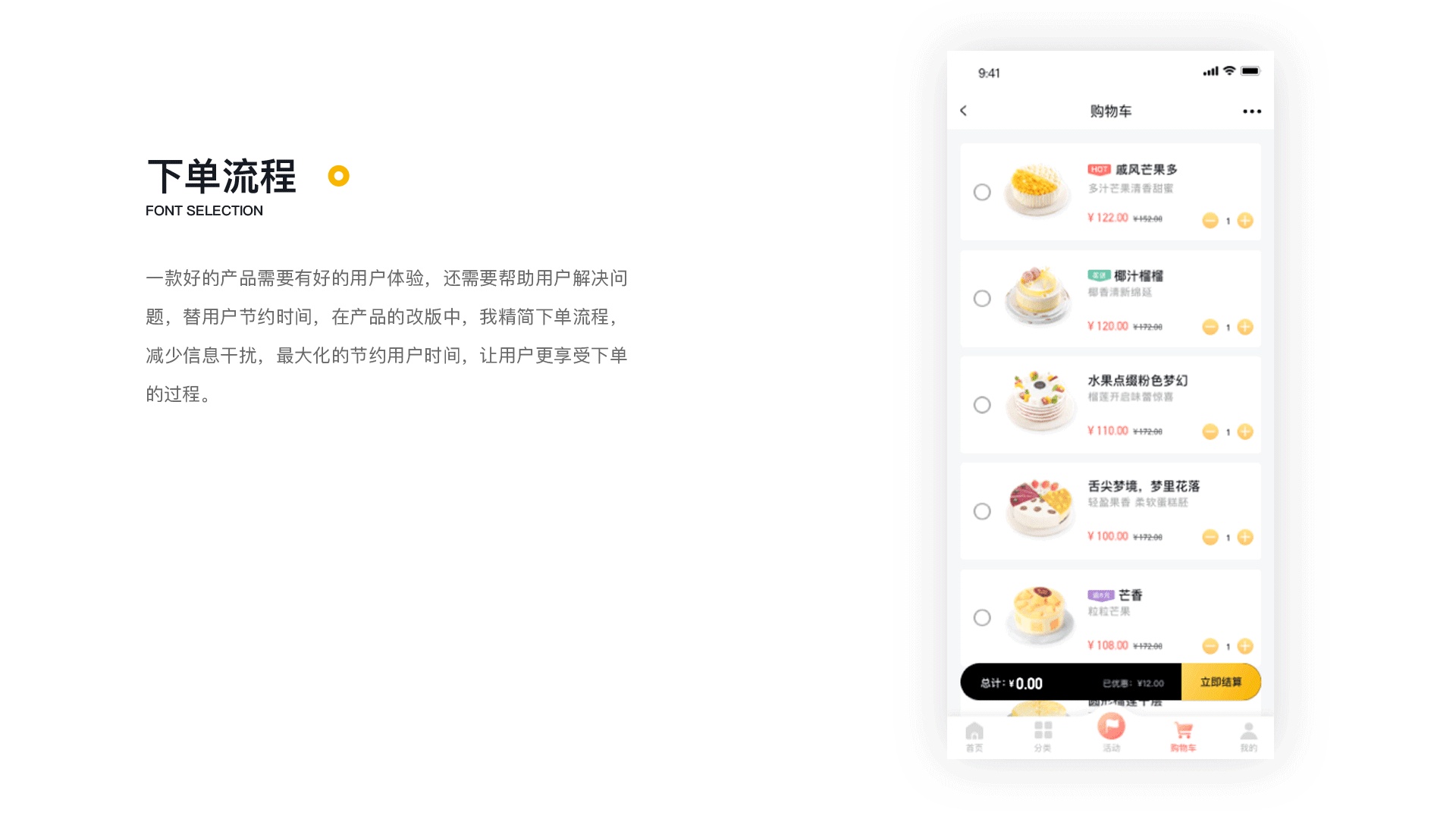Select the 戚风芒果多 item radio button
Screen dimensions: 1456x819
pyautogui.click(x=982, y=192)
